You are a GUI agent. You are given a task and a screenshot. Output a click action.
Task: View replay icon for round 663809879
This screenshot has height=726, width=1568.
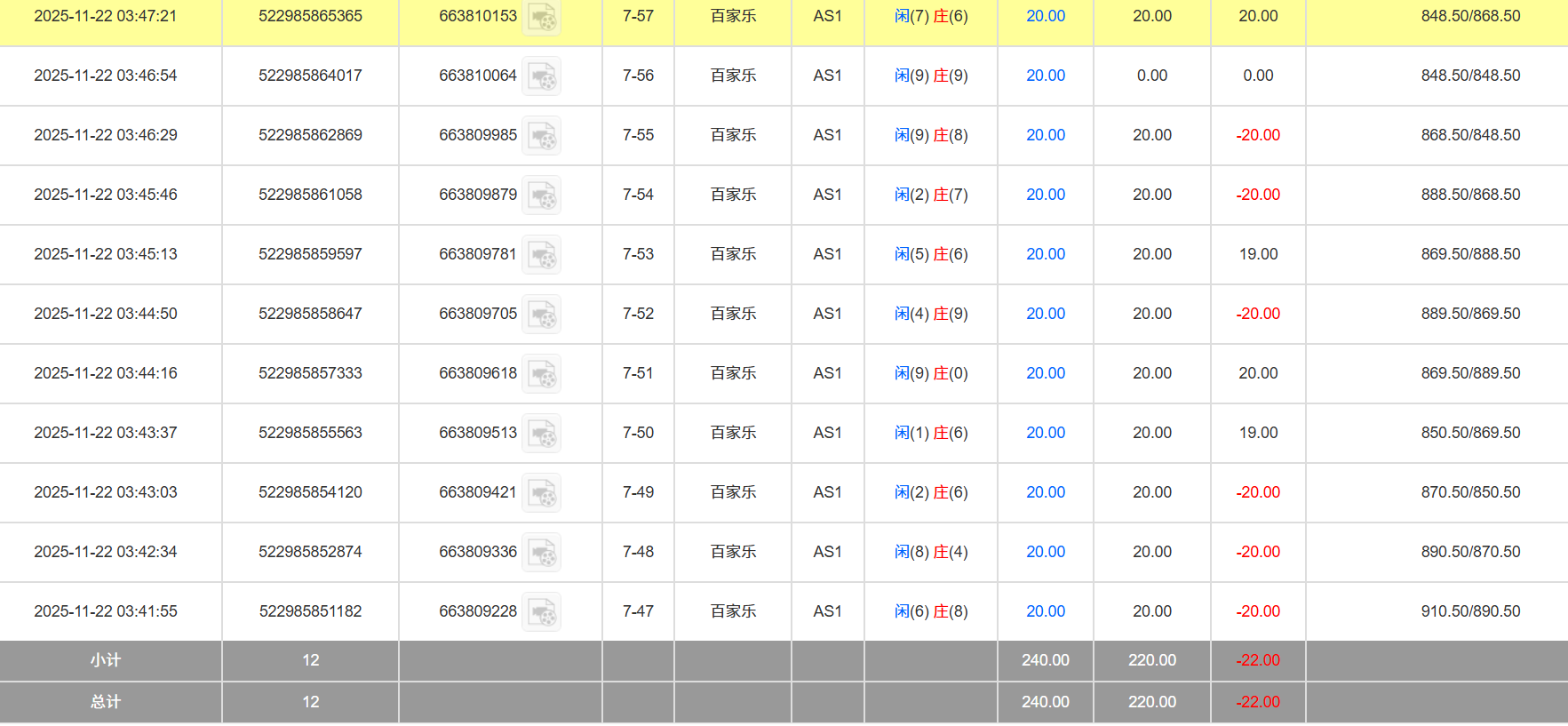coord(541,195)
